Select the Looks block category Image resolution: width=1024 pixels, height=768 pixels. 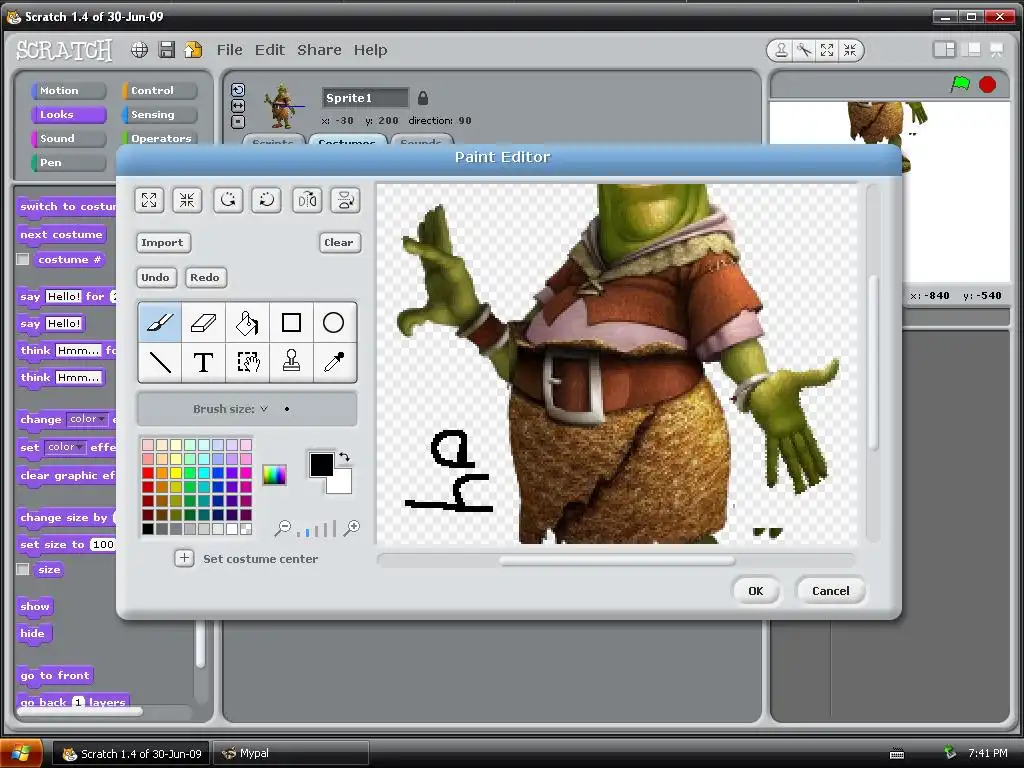tap(68, 114)
